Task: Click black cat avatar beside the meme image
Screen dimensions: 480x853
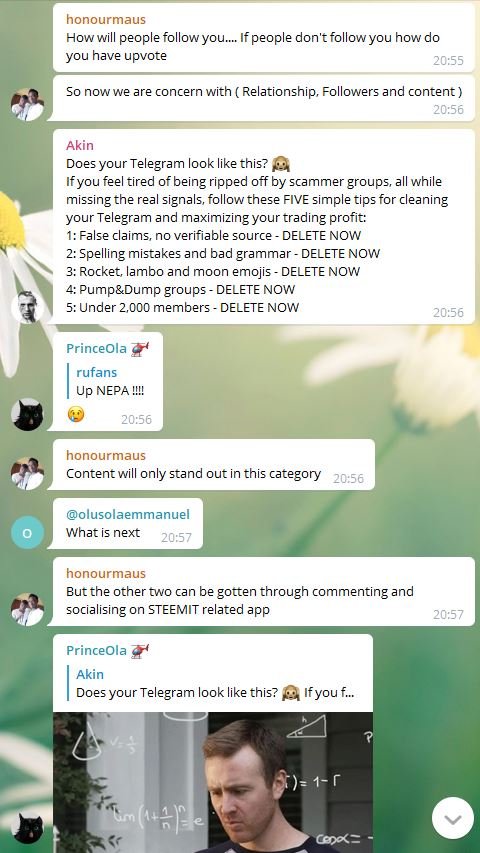Action: pos(27,828)
